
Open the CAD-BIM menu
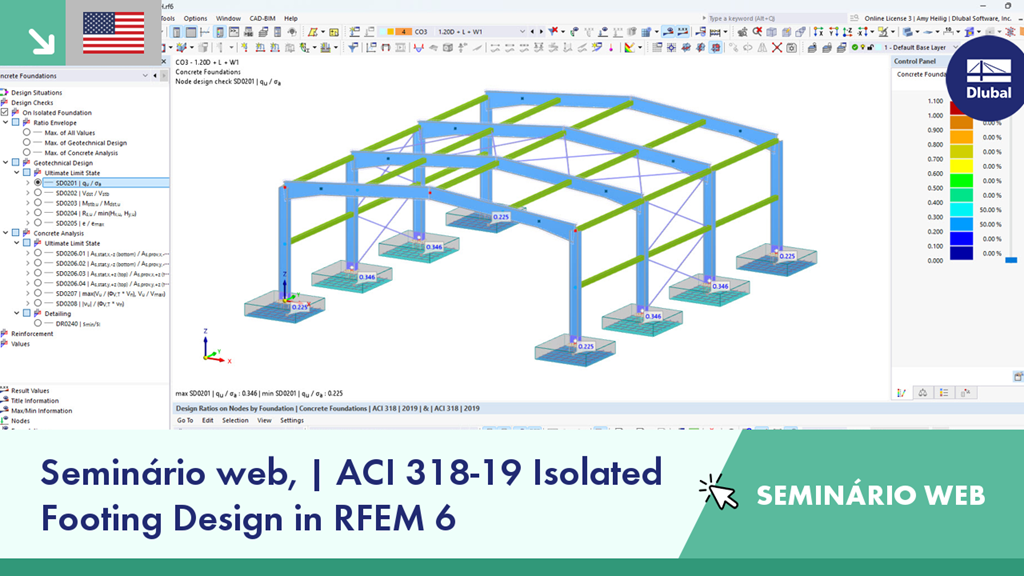point(263,18)
